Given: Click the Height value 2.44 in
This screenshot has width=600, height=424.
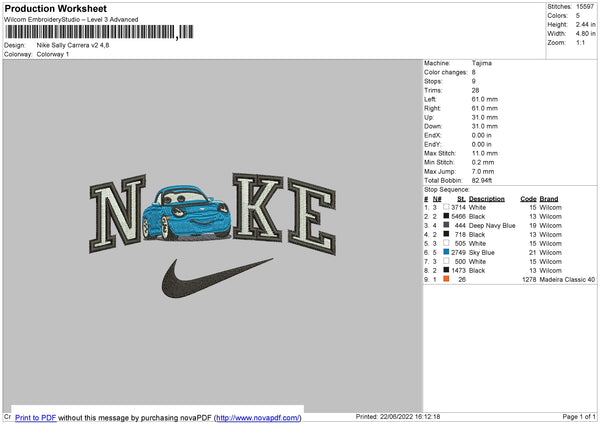Looking at the screenshot, I should 585,24.
